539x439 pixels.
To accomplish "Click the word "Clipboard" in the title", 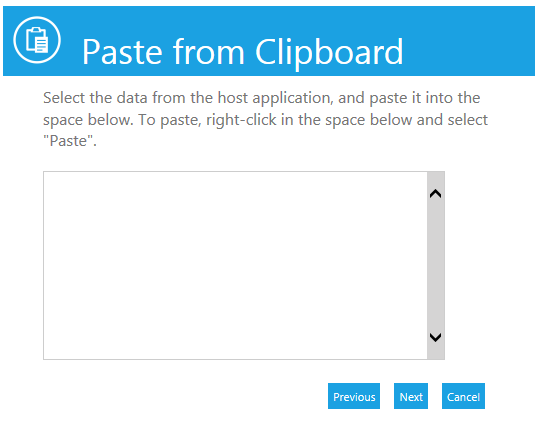I will [x=329, y=52].
